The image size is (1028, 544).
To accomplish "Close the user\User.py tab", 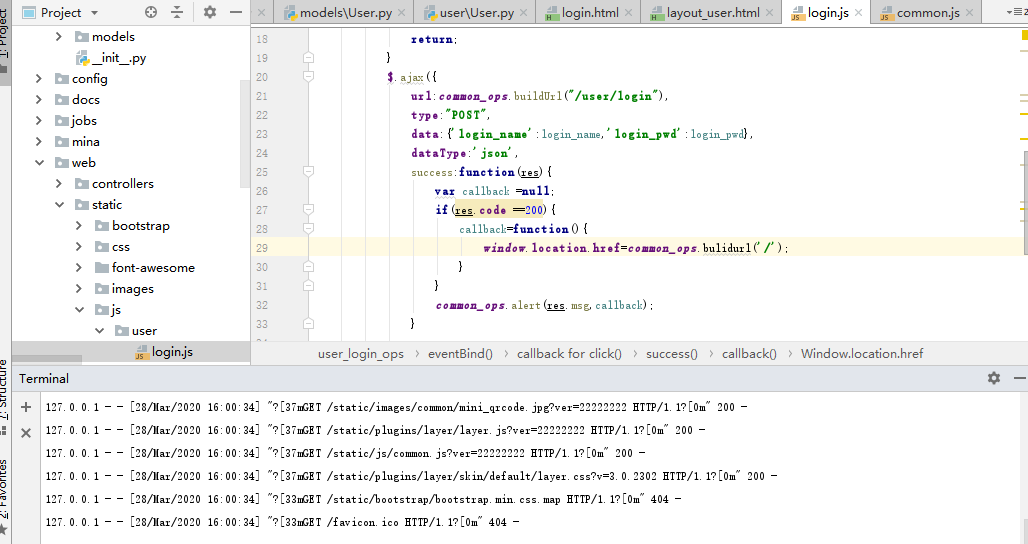I will 523,12.
